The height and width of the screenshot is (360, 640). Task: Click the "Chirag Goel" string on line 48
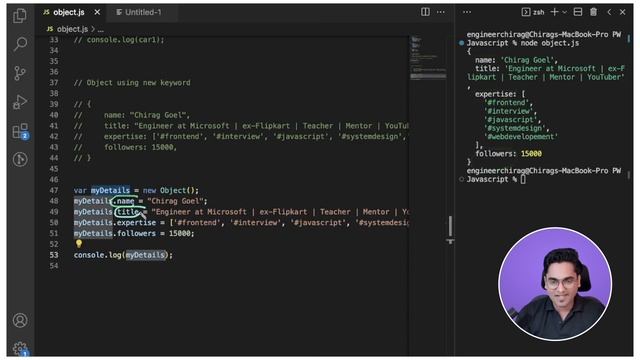(x=175, y=201)
